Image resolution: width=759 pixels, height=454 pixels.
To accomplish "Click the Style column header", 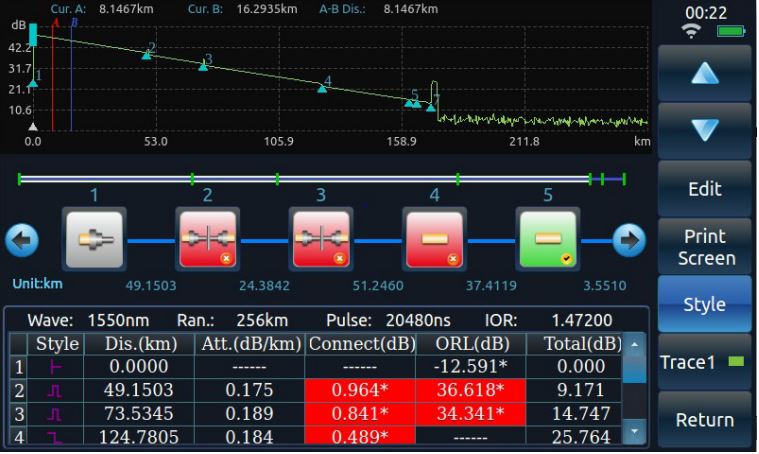I will point(57,344).
